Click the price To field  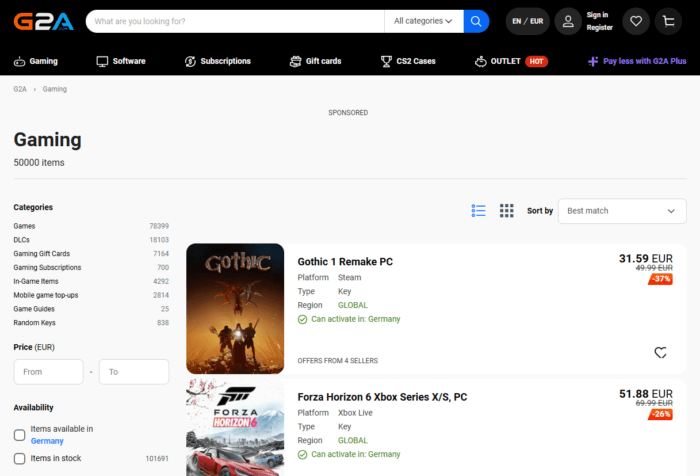click(134, 372)
